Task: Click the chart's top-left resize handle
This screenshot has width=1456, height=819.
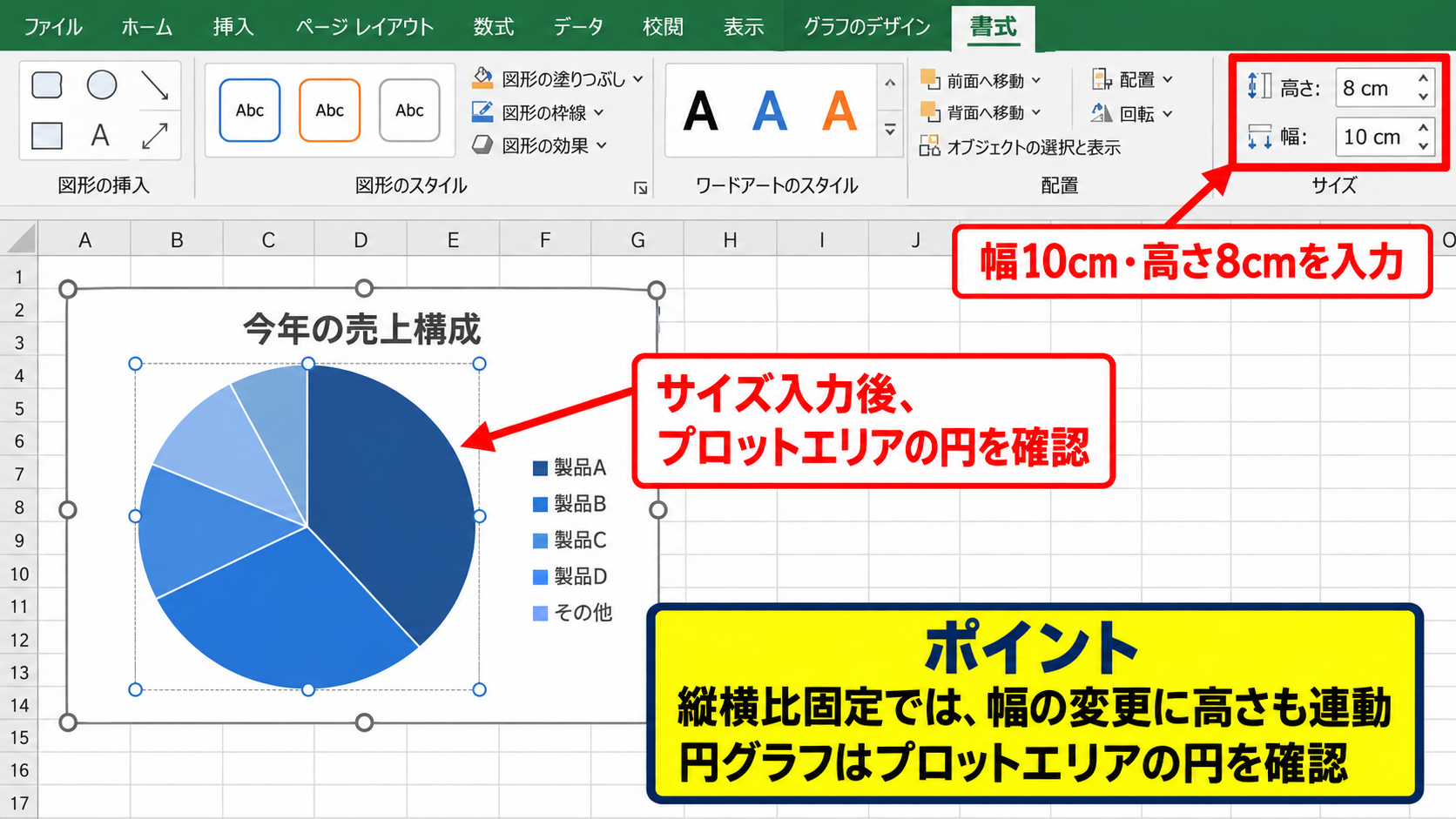Action: click(68, 289)
